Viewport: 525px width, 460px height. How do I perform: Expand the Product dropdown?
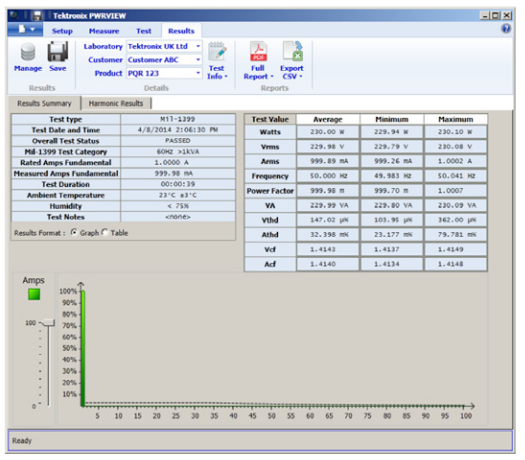(198, 73)
